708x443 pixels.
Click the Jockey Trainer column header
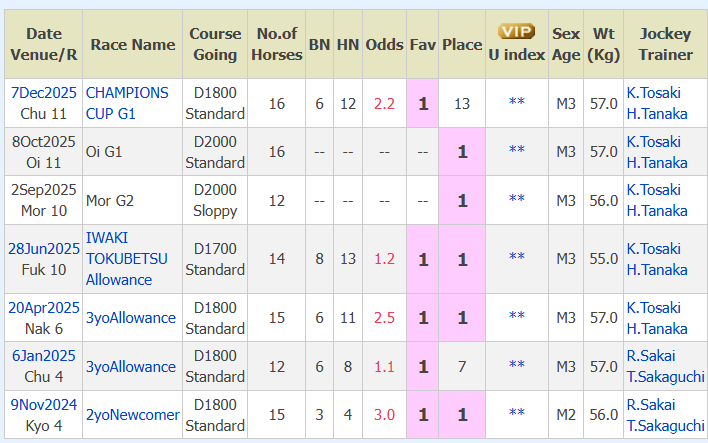666,44
